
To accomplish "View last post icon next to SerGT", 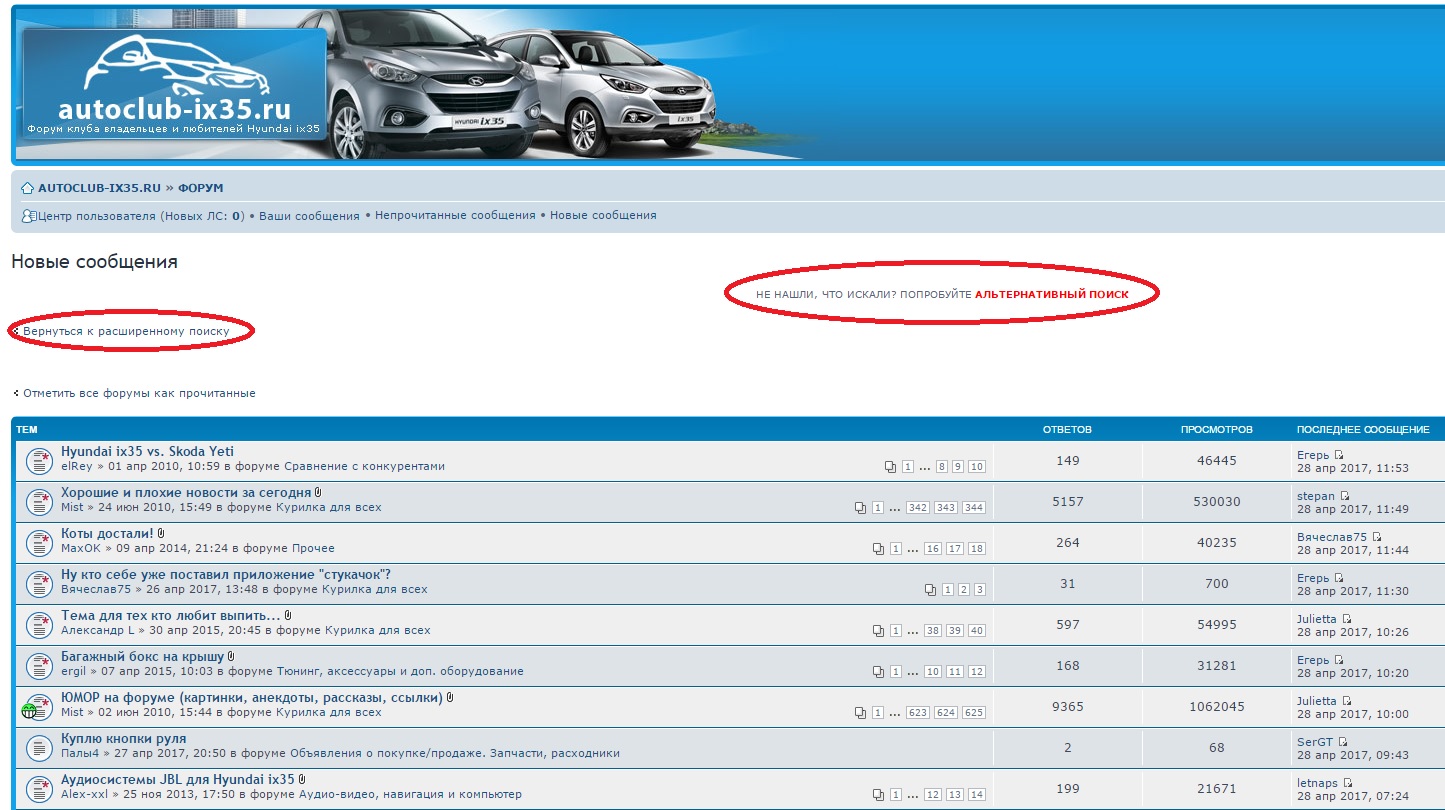I will (x=1343, y=742).
